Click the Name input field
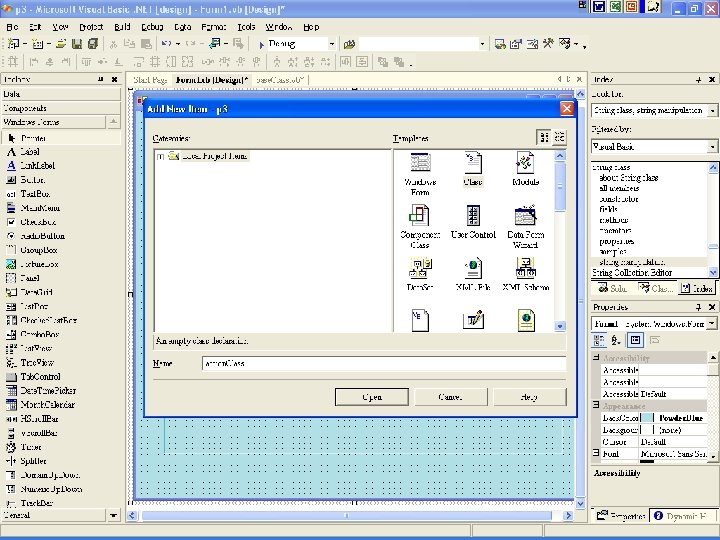This screenshot has width=720, height=540. (x=384, y=363)
